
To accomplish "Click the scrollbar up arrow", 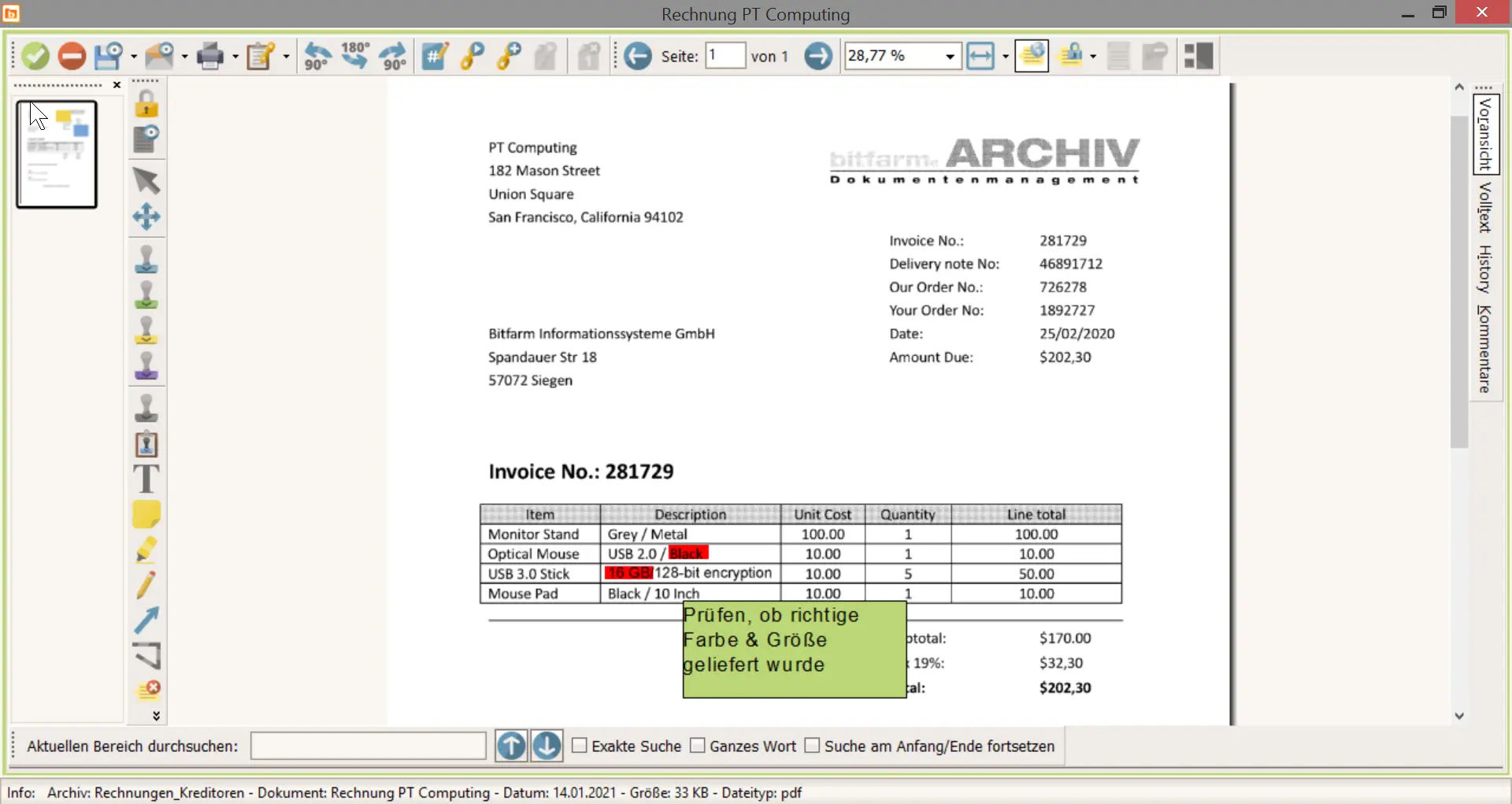I will [1459, 87].
